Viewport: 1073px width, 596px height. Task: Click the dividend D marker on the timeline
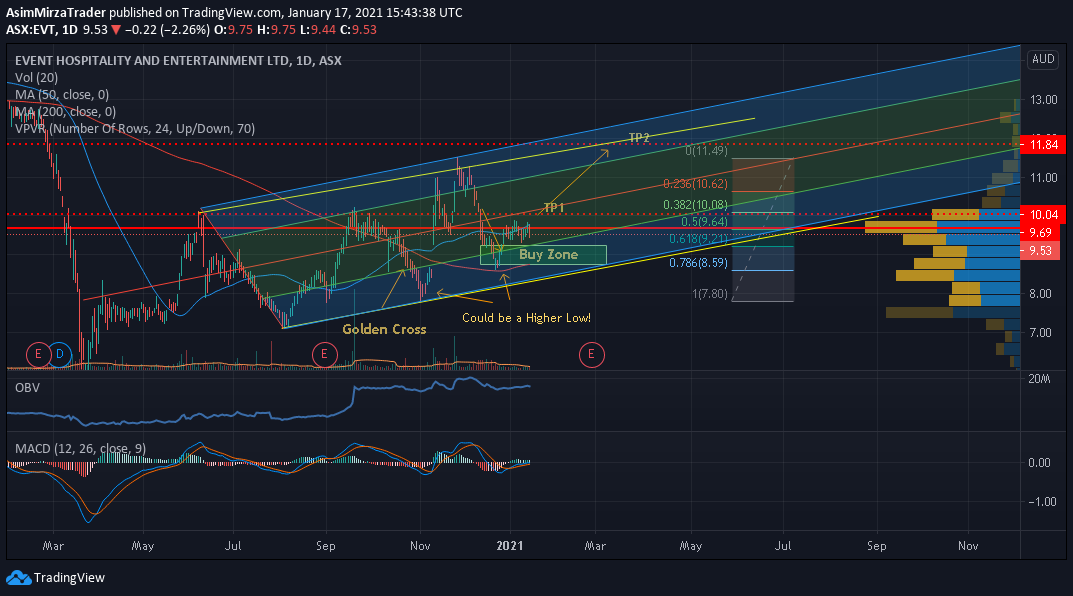click(60, 354)
